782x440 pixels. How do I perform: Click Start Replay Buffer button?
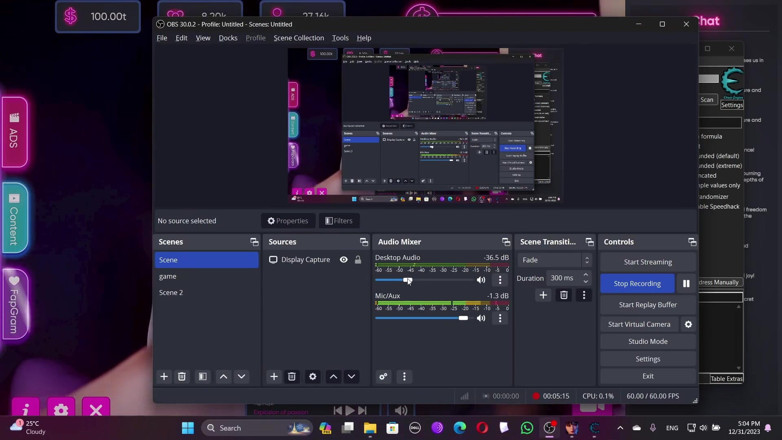pos(648,305)
